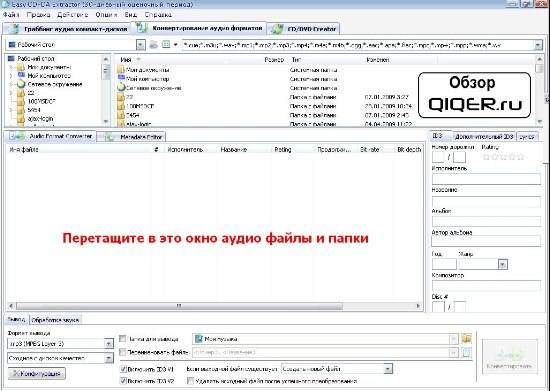Click the go-up folder icon in browser toolbar
This screenshot has width=550, height=391.
click(153, 45)
